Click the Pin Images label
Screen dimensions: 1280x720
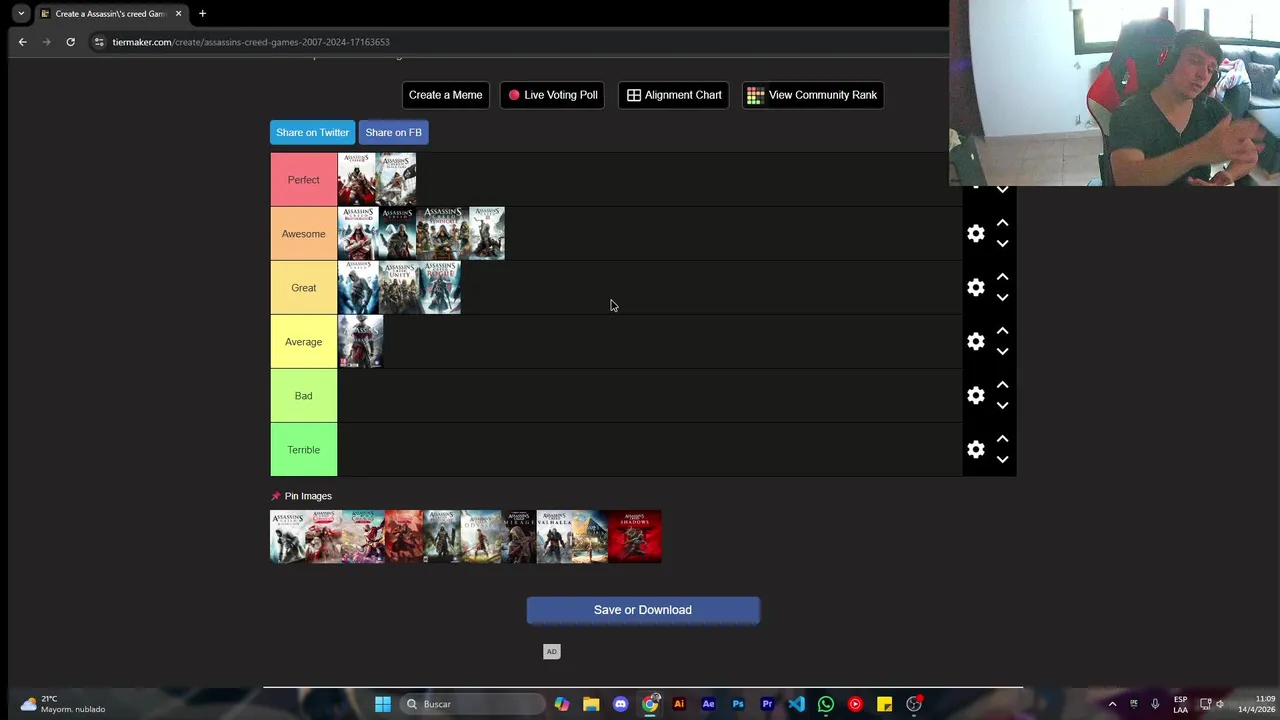pyautogui.click(x=308, y=496)
